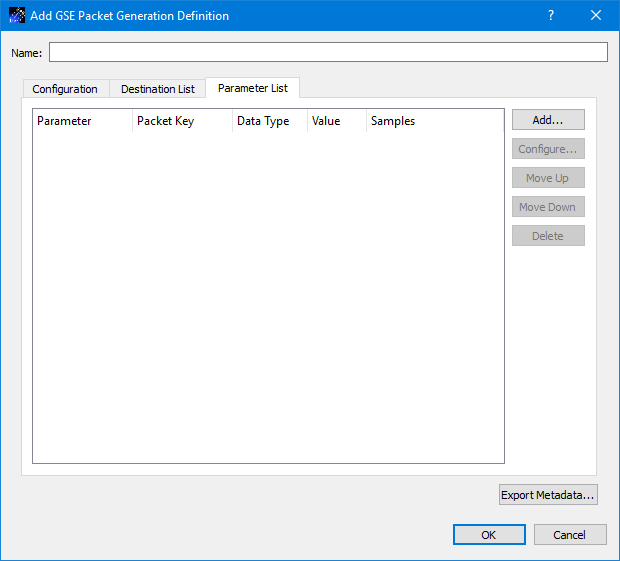
Task: Switch to the Configuration tab
Action: 65,89
